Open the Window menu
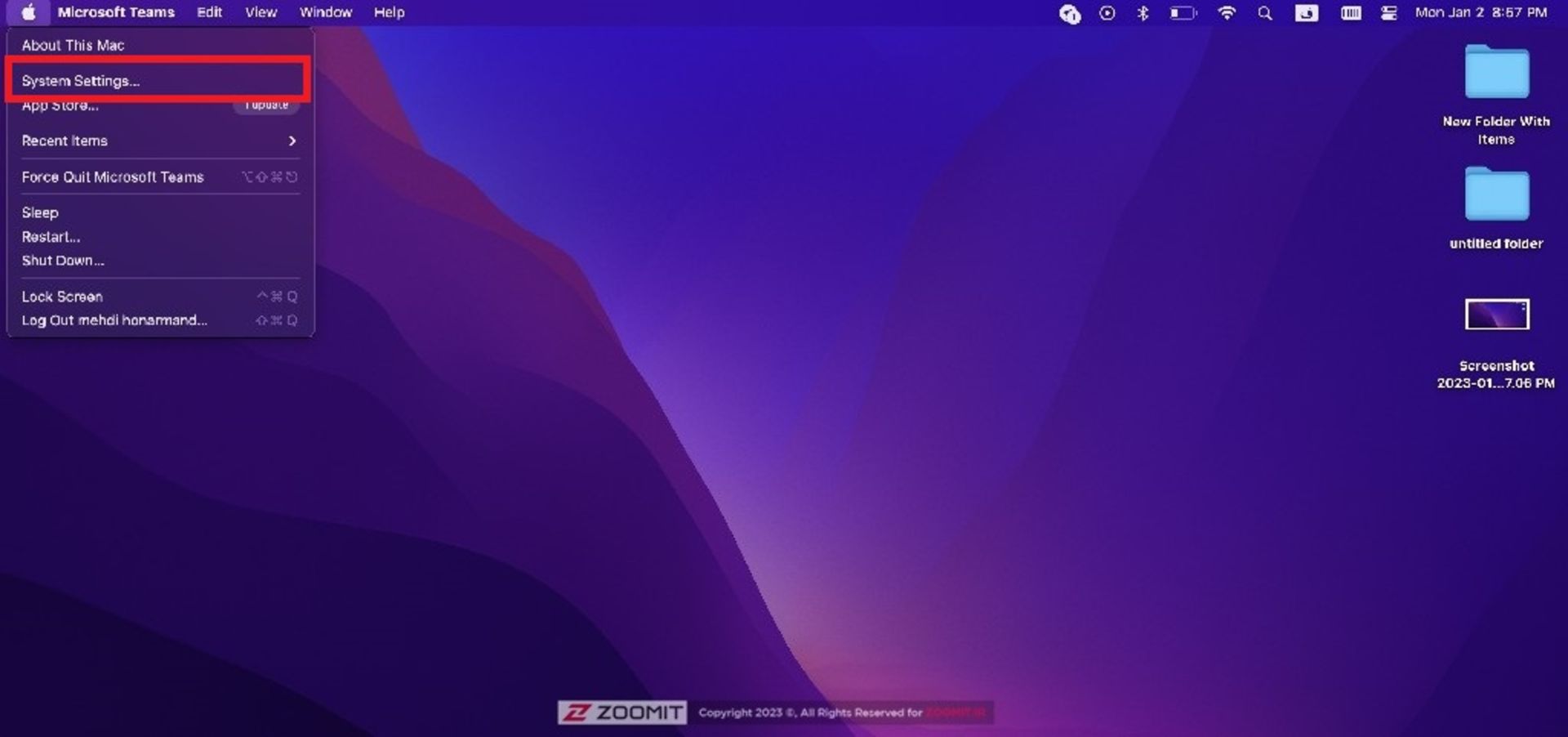1568x737 pixels. click(x=326, y=12)
